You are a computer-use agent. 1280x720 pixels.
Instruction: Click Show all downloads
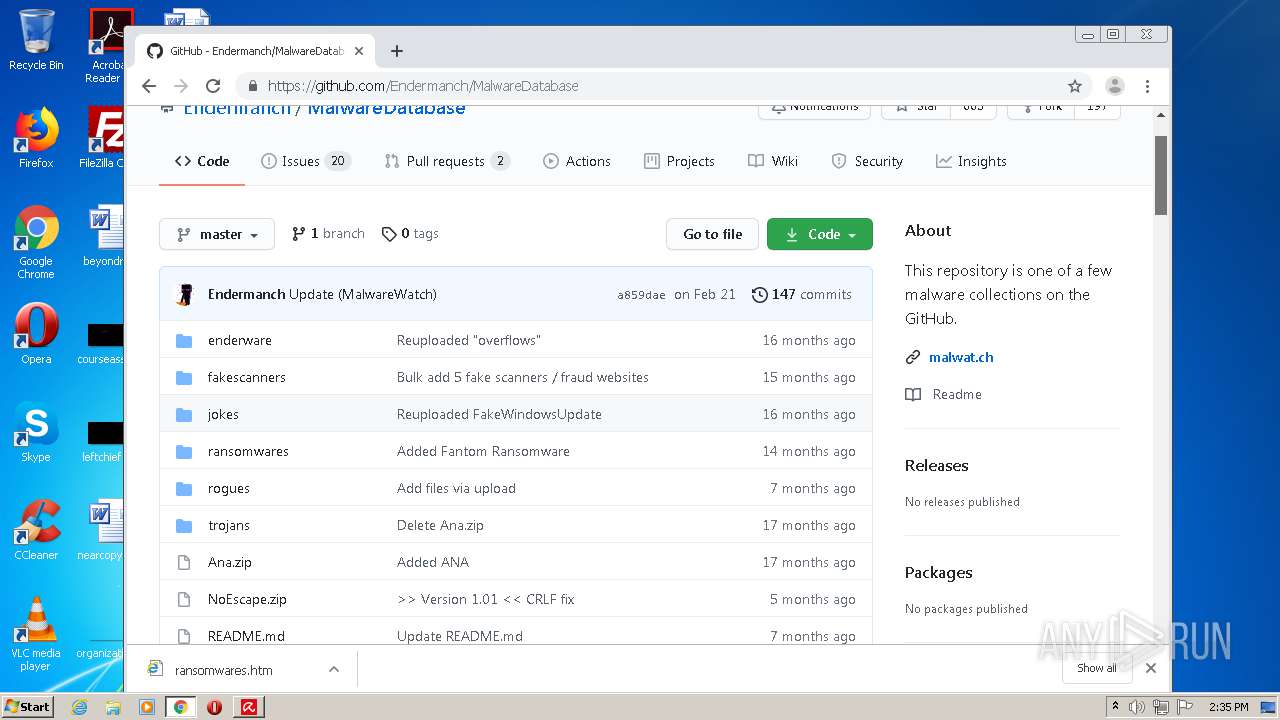(1096, 668)
